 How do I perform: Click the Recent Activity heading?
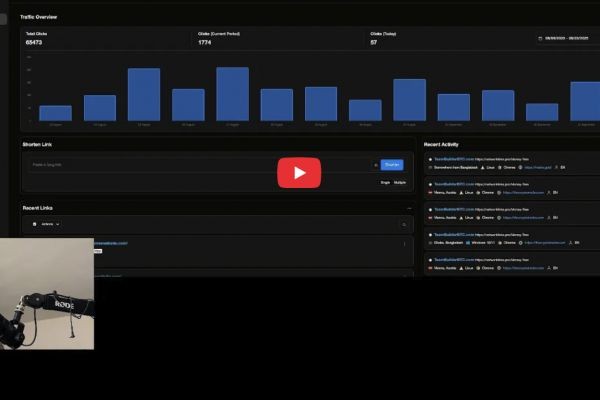[441, 144]
